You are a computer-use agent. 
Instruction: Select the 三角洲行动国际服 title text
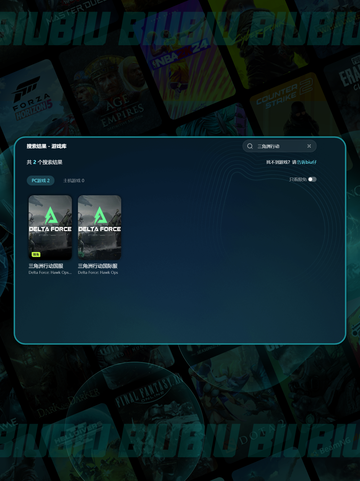pyautogui.click(x=98, y=266)
